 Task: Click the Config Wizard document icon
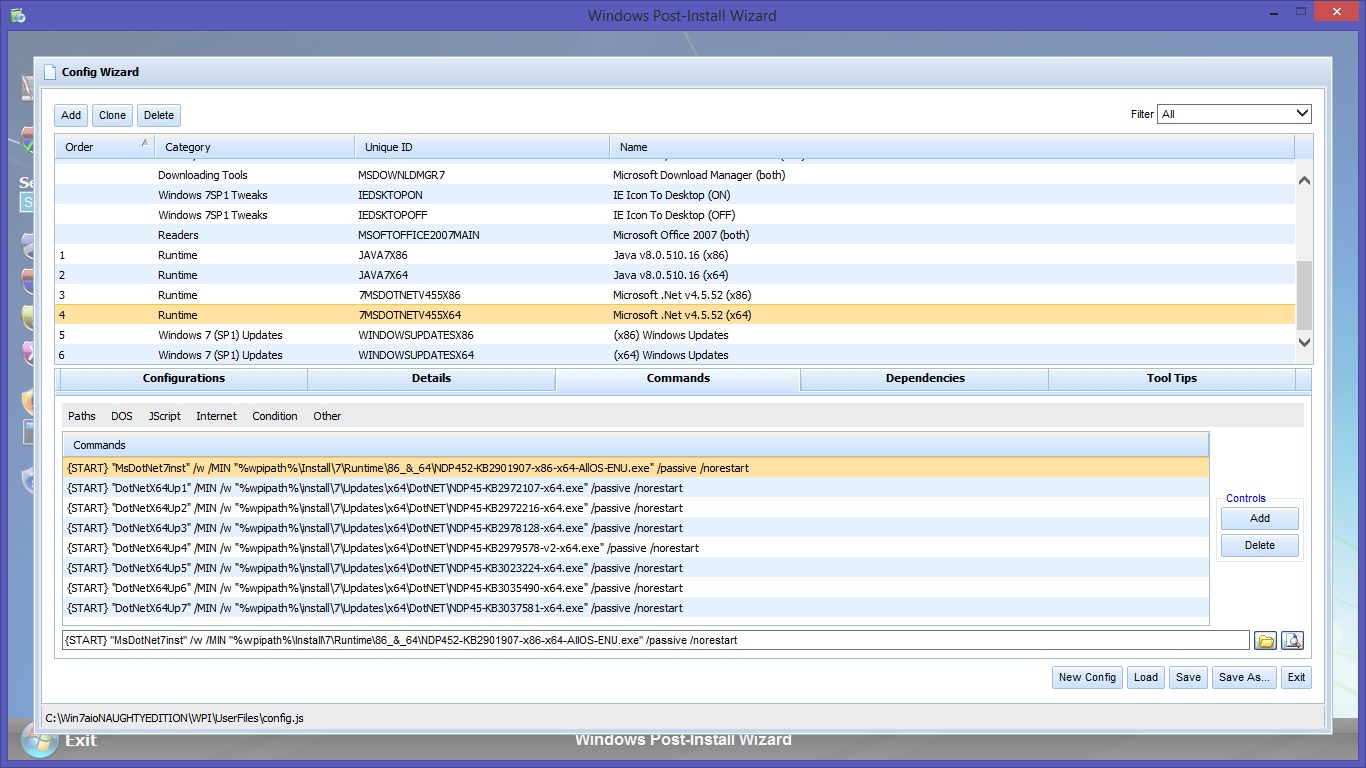coord(50,72)
